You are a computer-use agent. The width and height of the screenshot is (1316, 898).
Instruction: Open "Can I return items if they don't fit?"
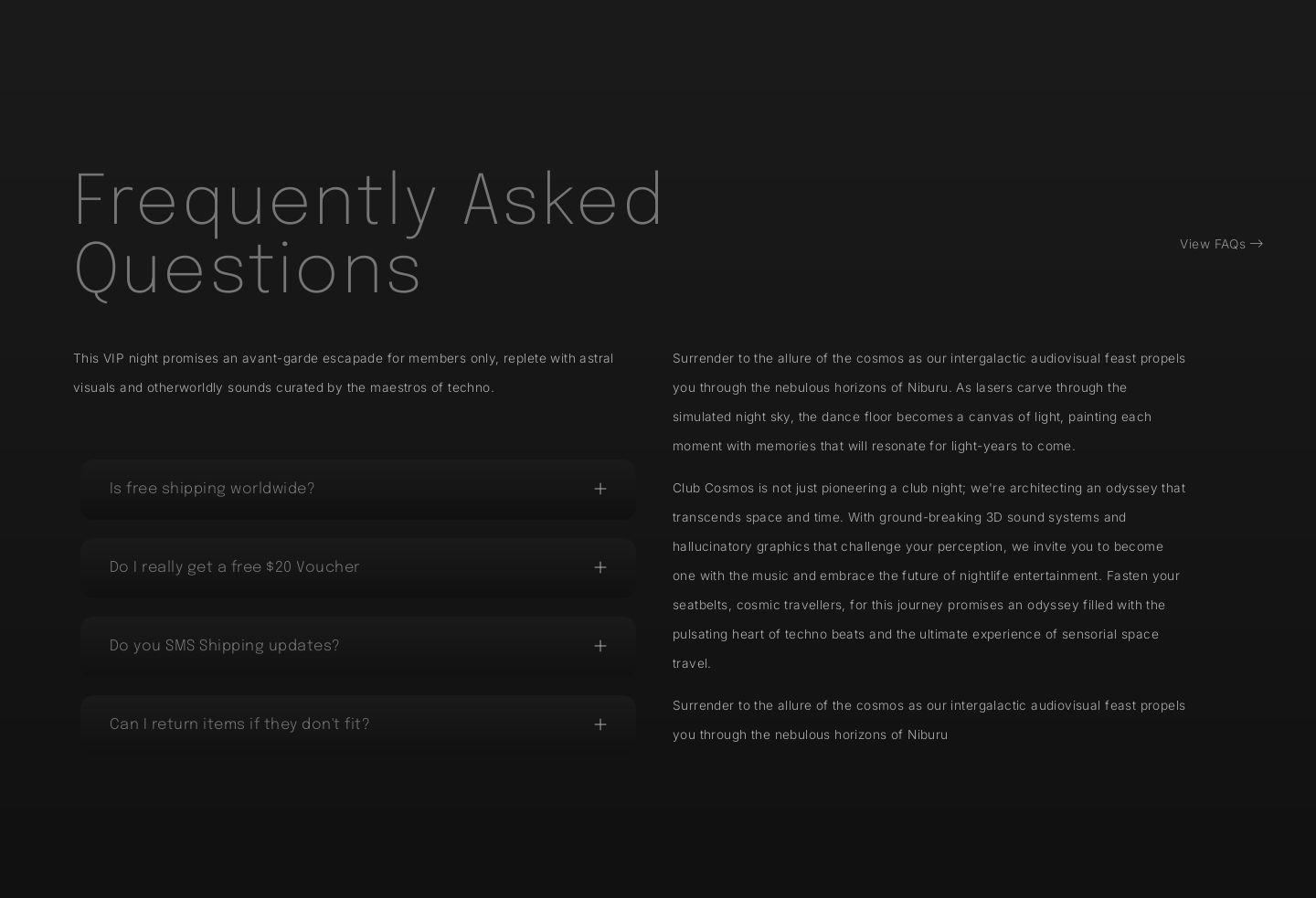pyautogui.click(x=239, y=725)
